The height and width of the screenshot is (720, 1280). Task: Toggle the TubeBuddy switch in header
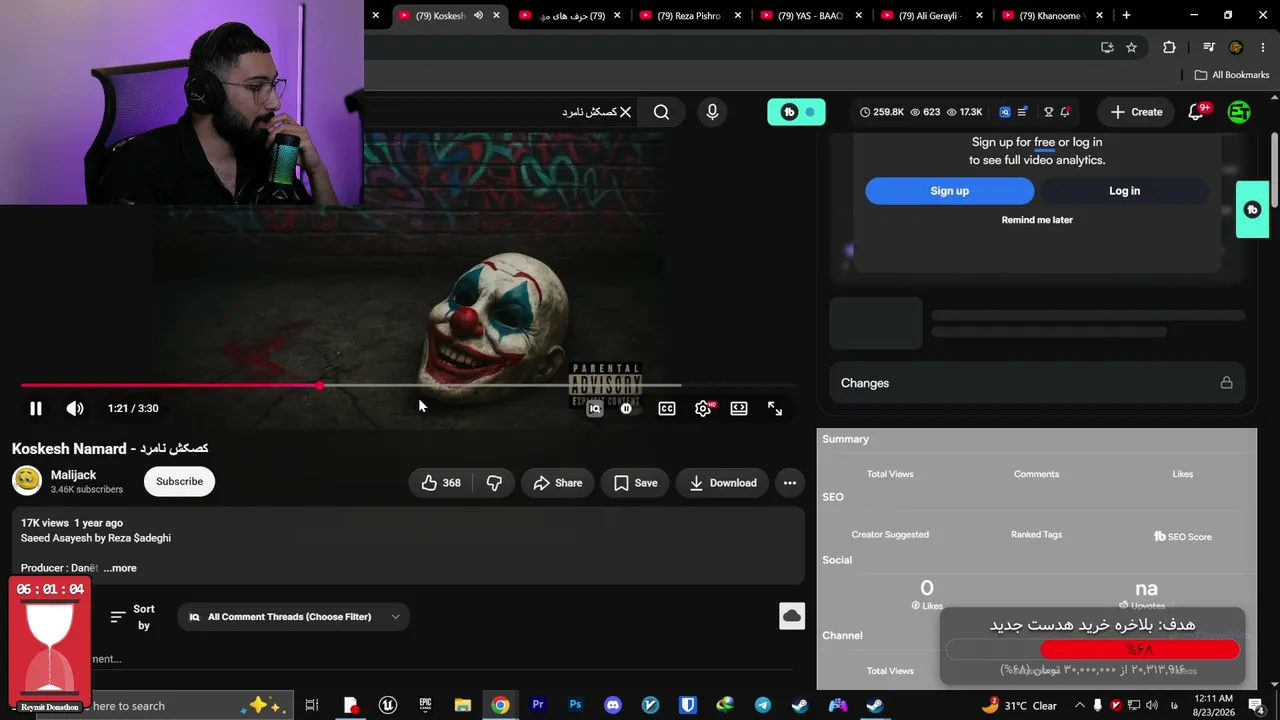(796, 112)
